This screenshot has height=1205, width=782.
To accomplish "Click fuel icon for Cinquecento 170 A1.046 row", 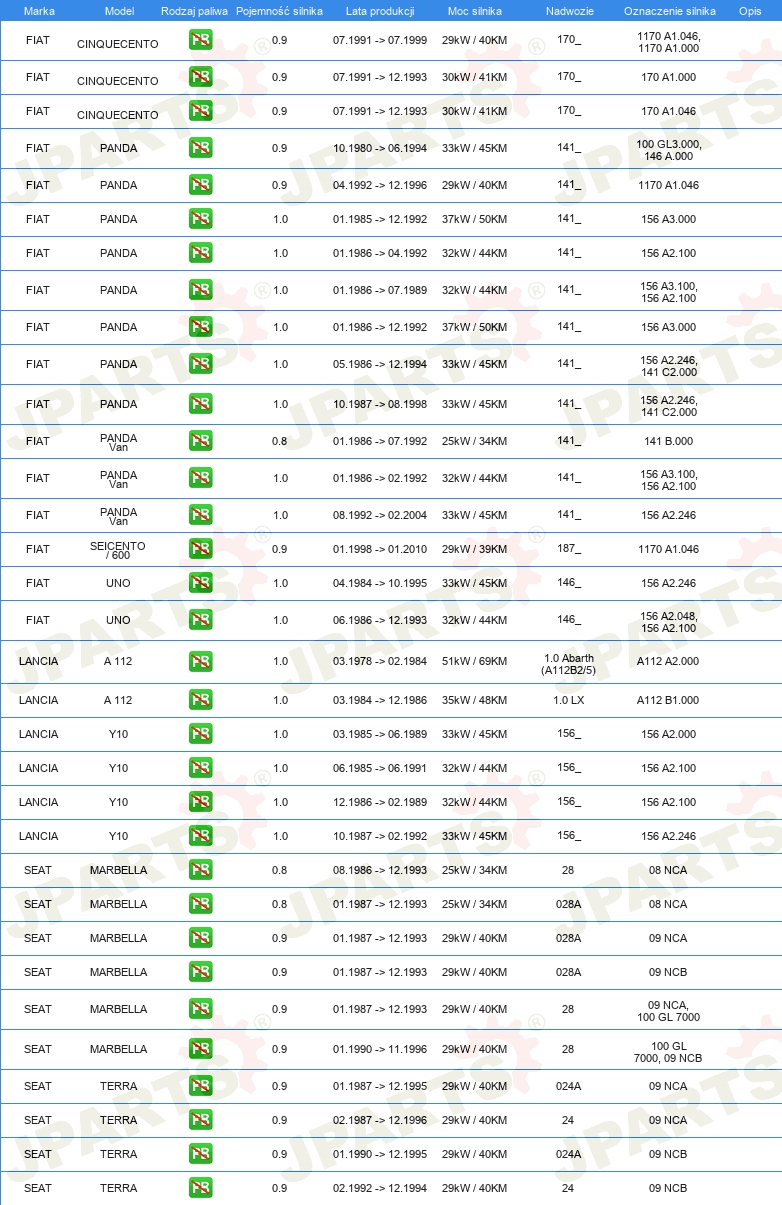I will pyautogui.click(x=200, y=111).
